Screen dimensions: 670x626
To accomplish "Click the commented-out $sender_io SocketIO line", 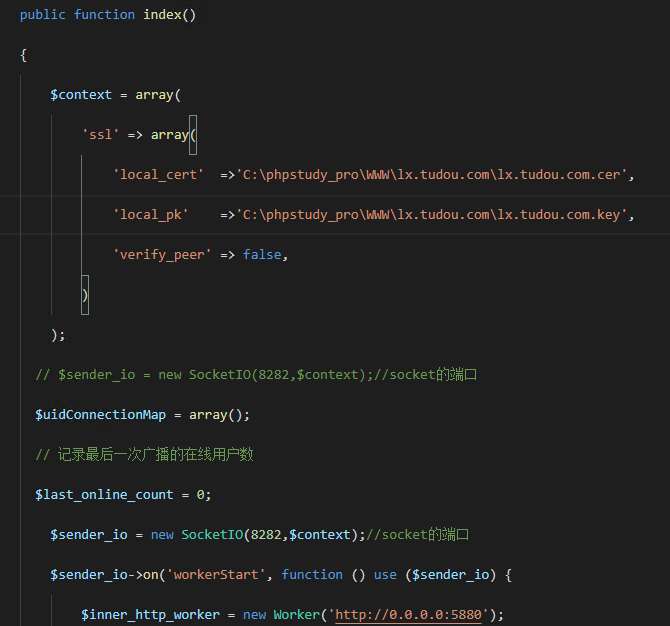I will tap(256, 375).
